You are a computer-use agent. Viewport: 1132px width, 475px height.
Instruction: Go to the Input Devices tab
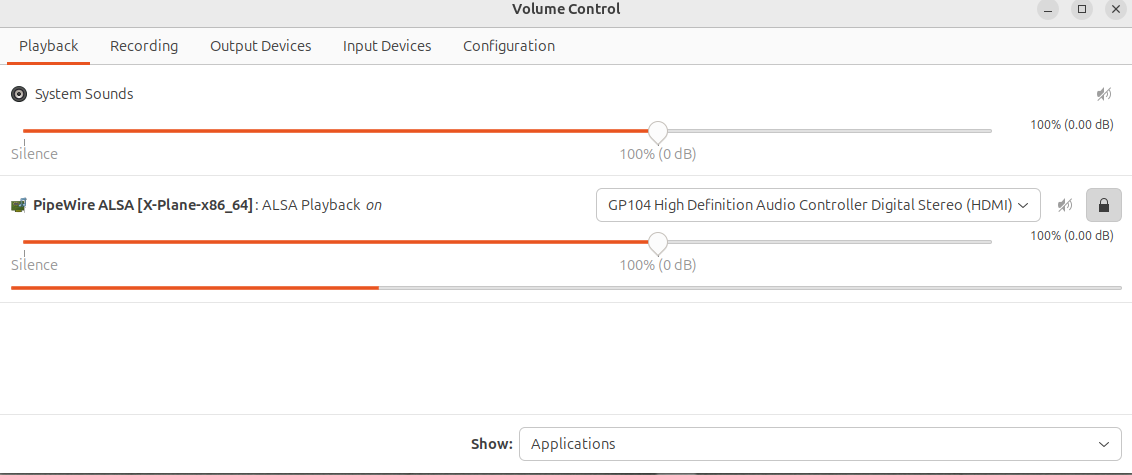point(387,46)
